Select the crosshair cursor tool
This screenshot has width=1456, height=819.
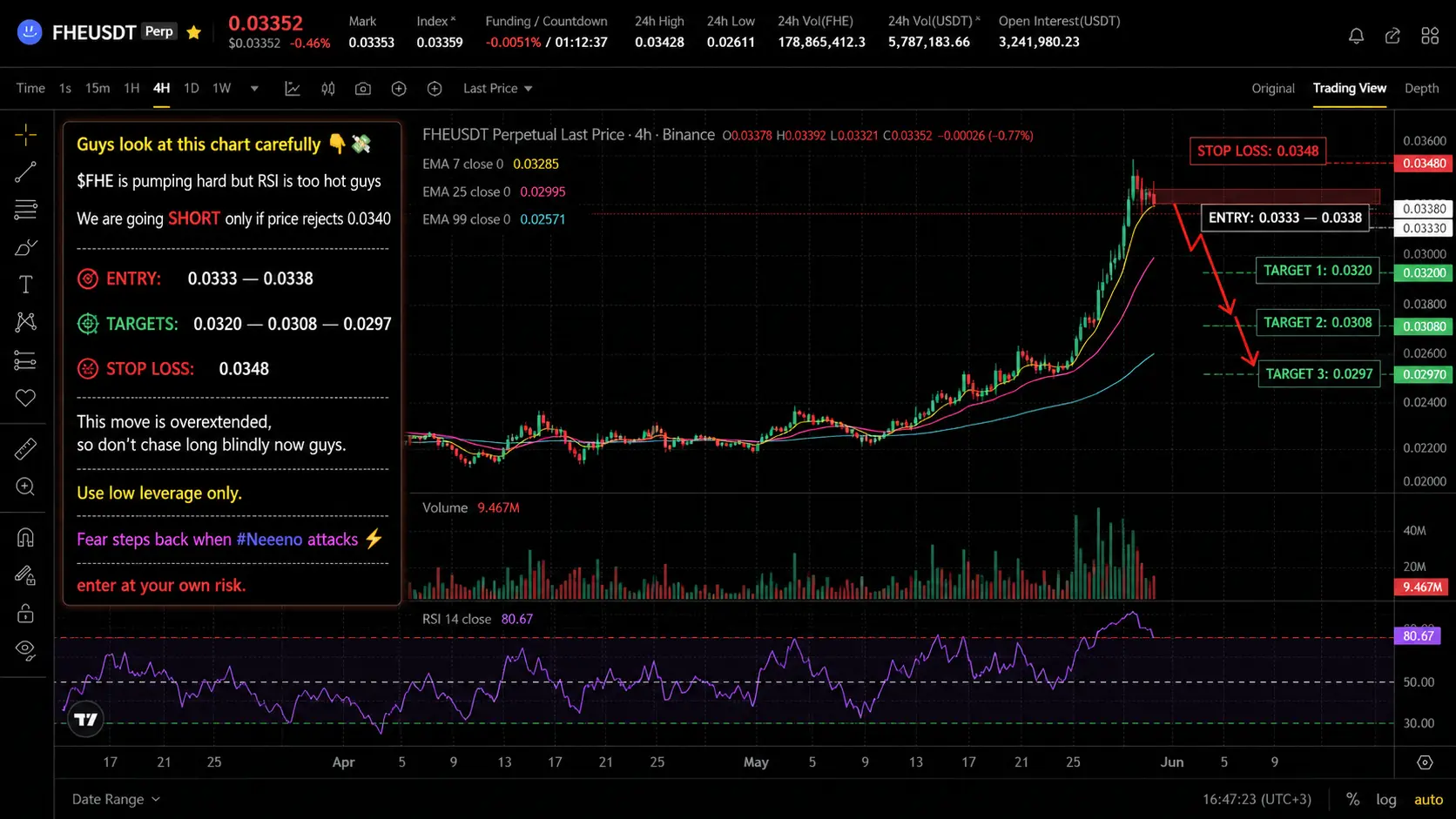click(25, 134)
